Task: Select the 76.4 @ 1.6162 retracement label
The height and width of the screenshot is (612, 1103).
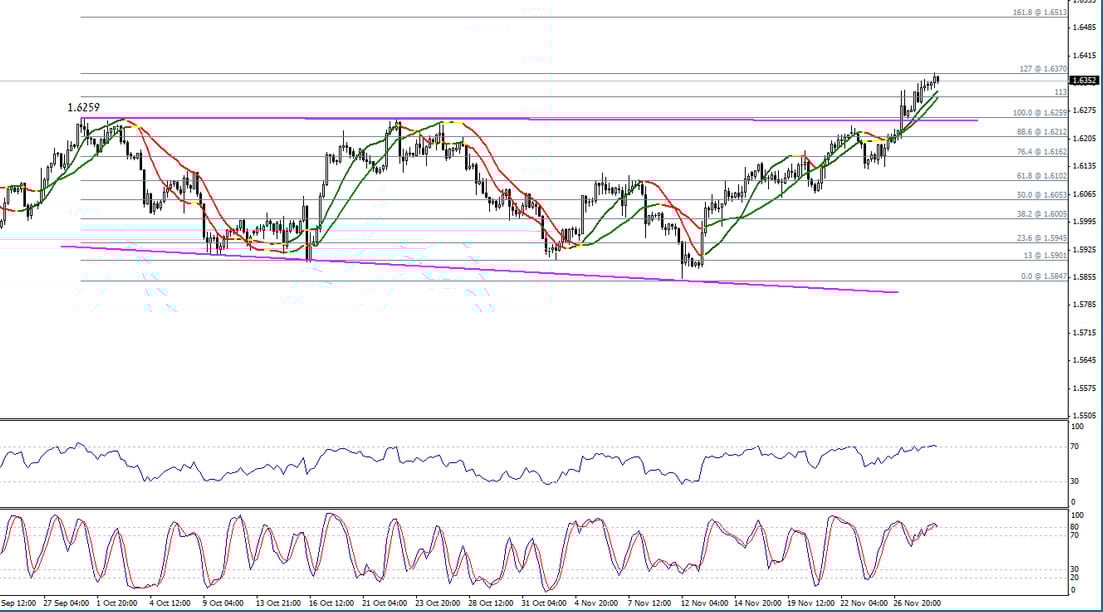Action: pos(1041,152)
